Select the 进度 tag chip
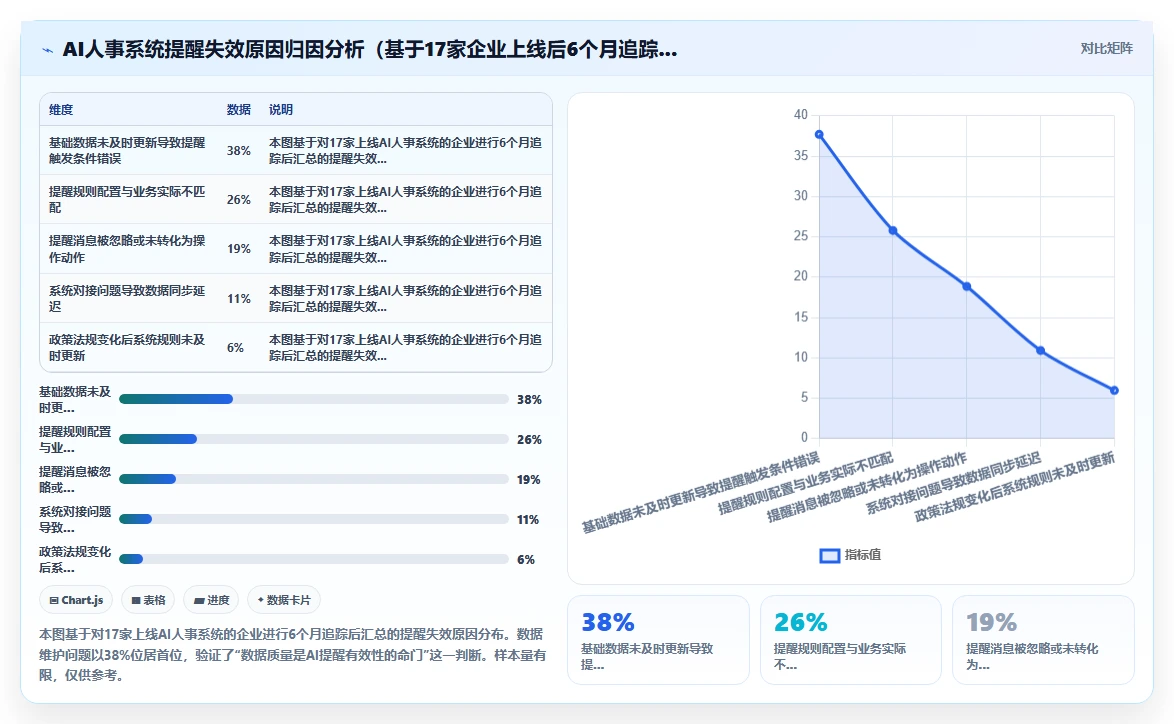The image size is (1174, 724). [211, 600]
